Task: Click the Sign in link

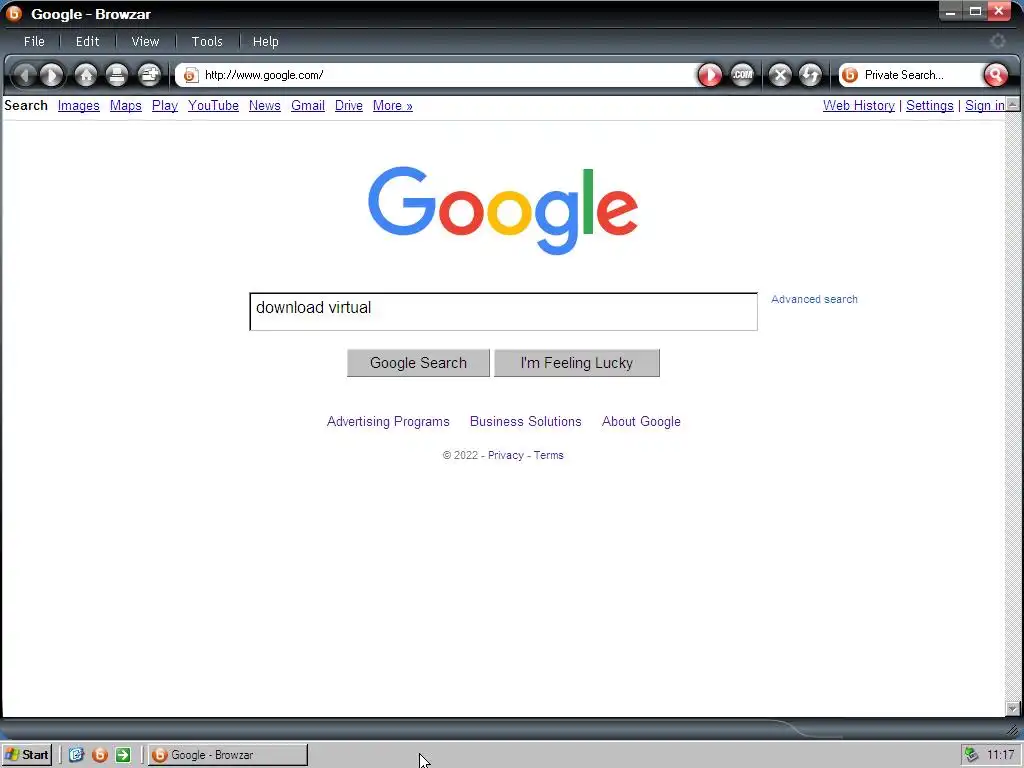Action: (x=984, y=106)
